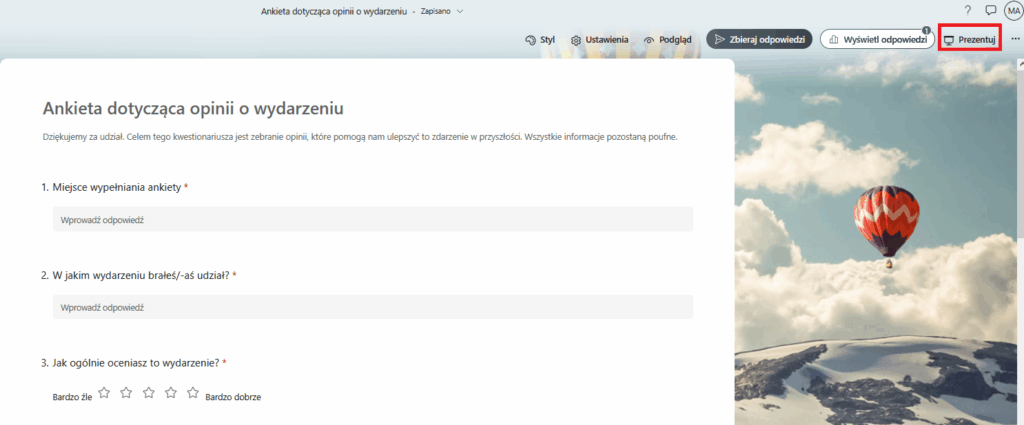Click the Prezentuj present button
The image size is (1024, 425).
970,39
